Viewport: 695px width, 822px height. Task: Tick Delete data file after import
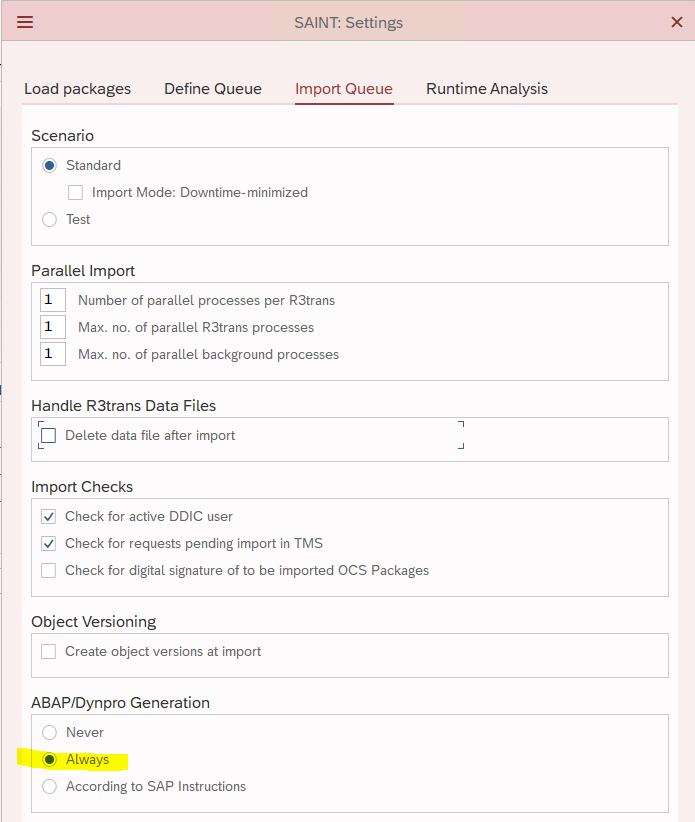click(48, 436)
